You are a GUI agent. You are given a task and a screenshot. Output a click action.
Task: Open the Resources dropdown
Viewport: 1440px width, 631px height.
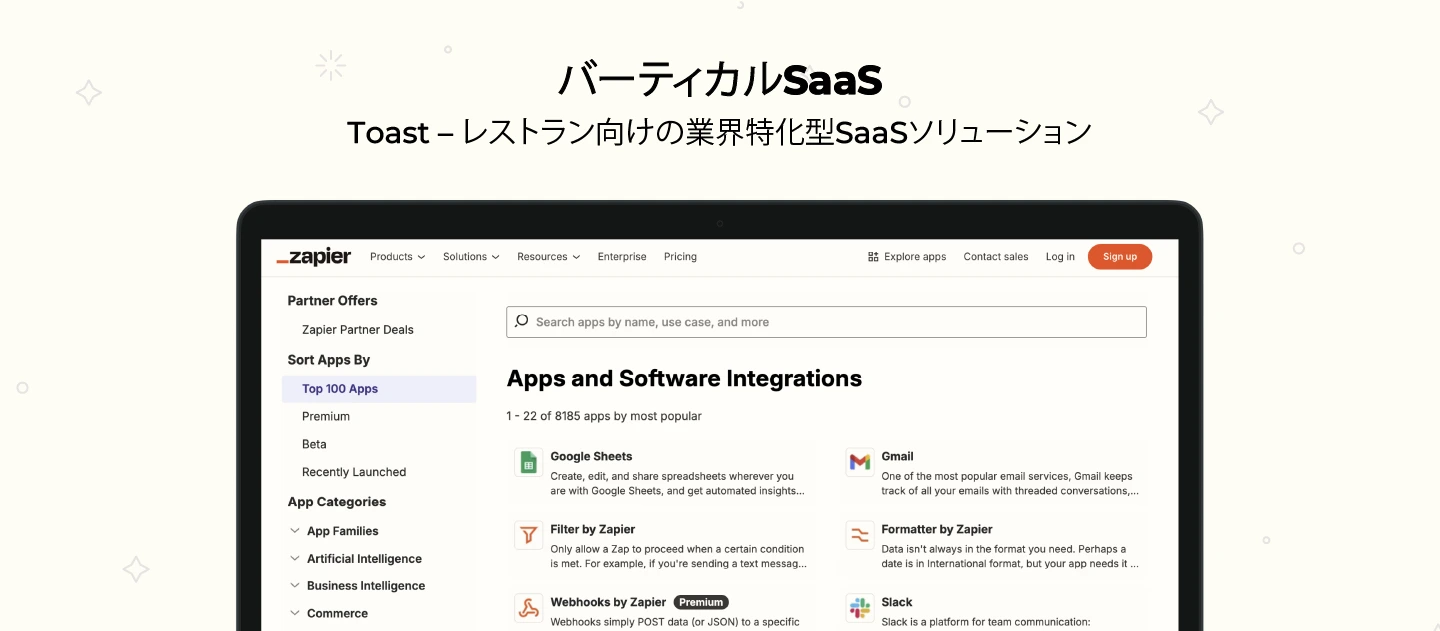548,257
